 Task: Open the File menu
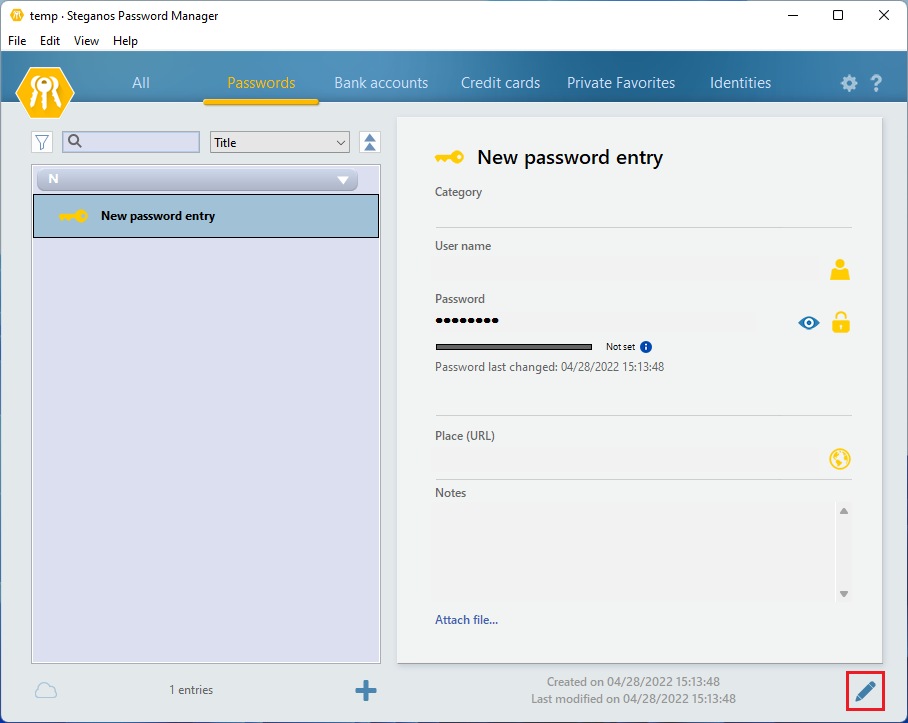coord(18,41)
